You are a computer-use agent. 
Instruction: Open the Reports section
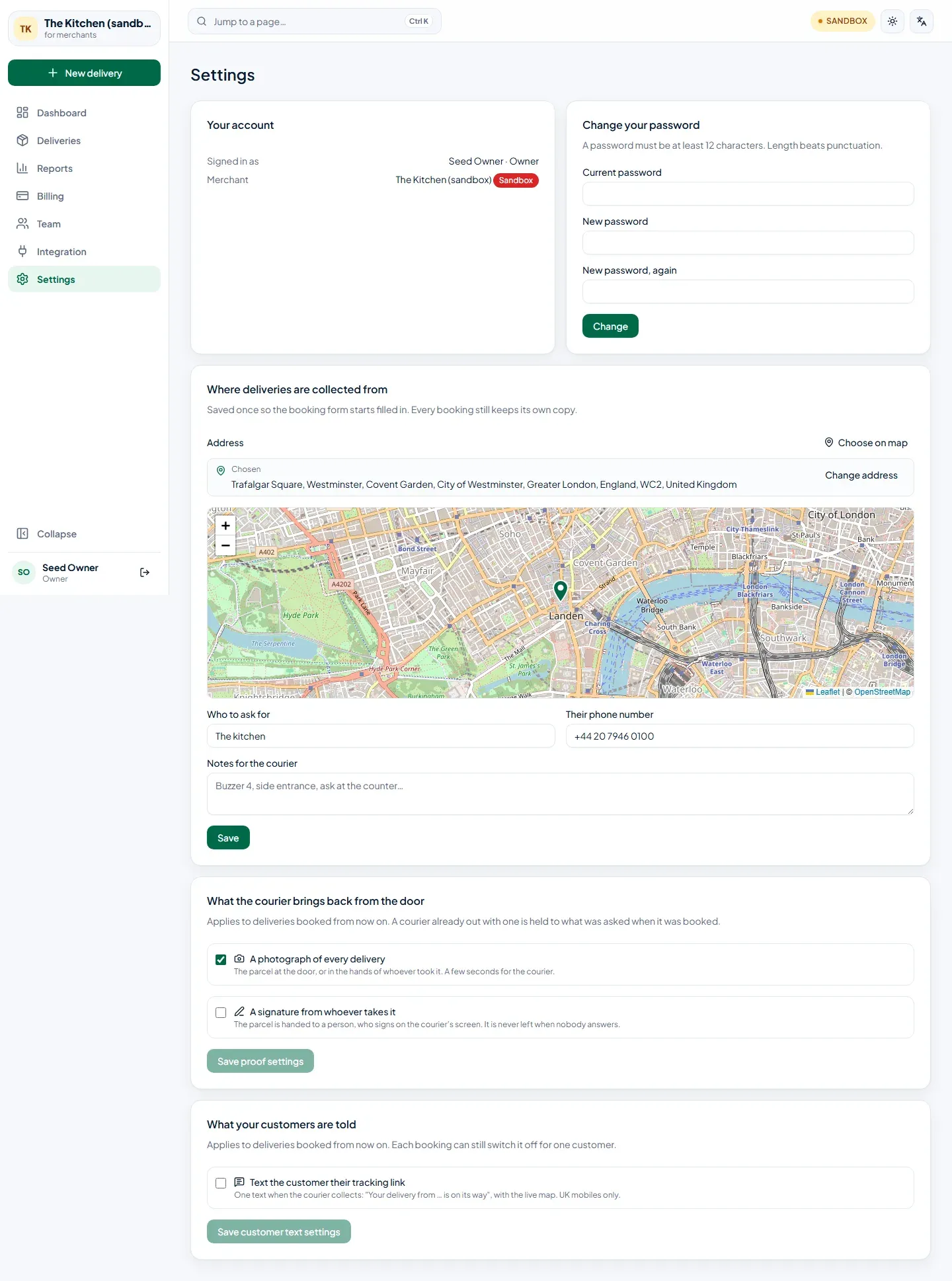(x=84, y=169)
